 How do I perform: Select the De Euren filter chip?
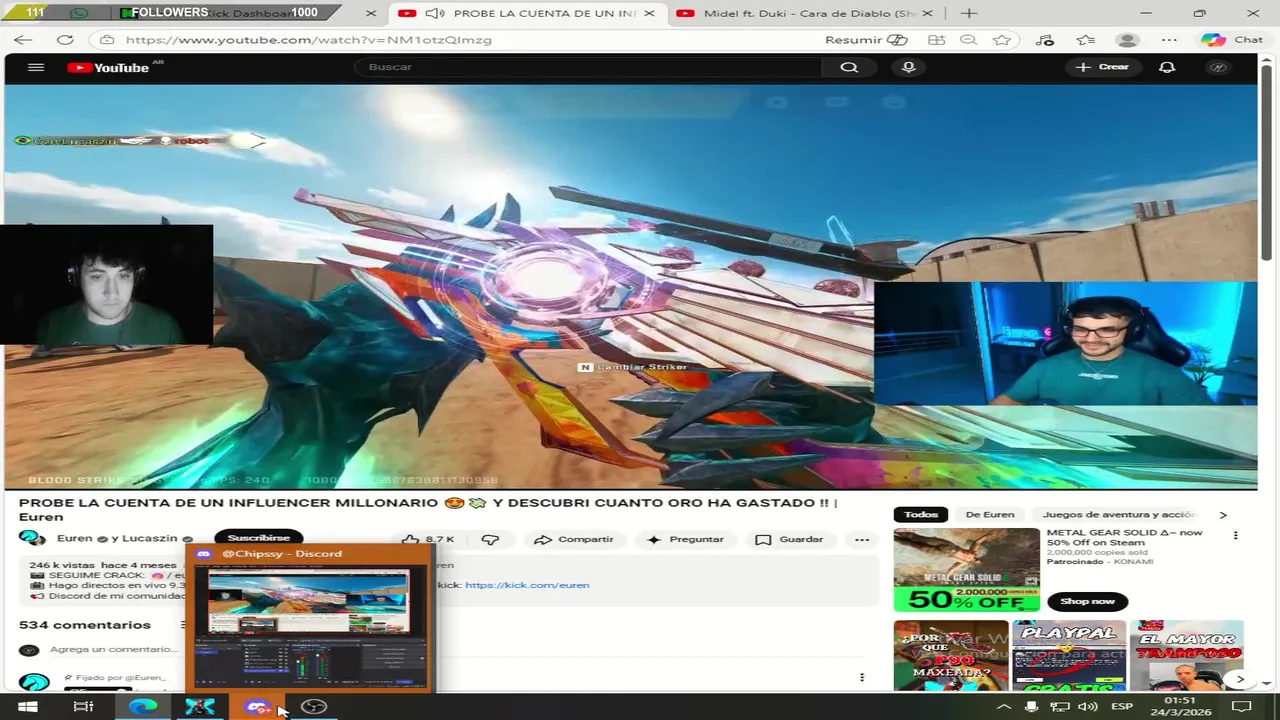coord(990,514)
